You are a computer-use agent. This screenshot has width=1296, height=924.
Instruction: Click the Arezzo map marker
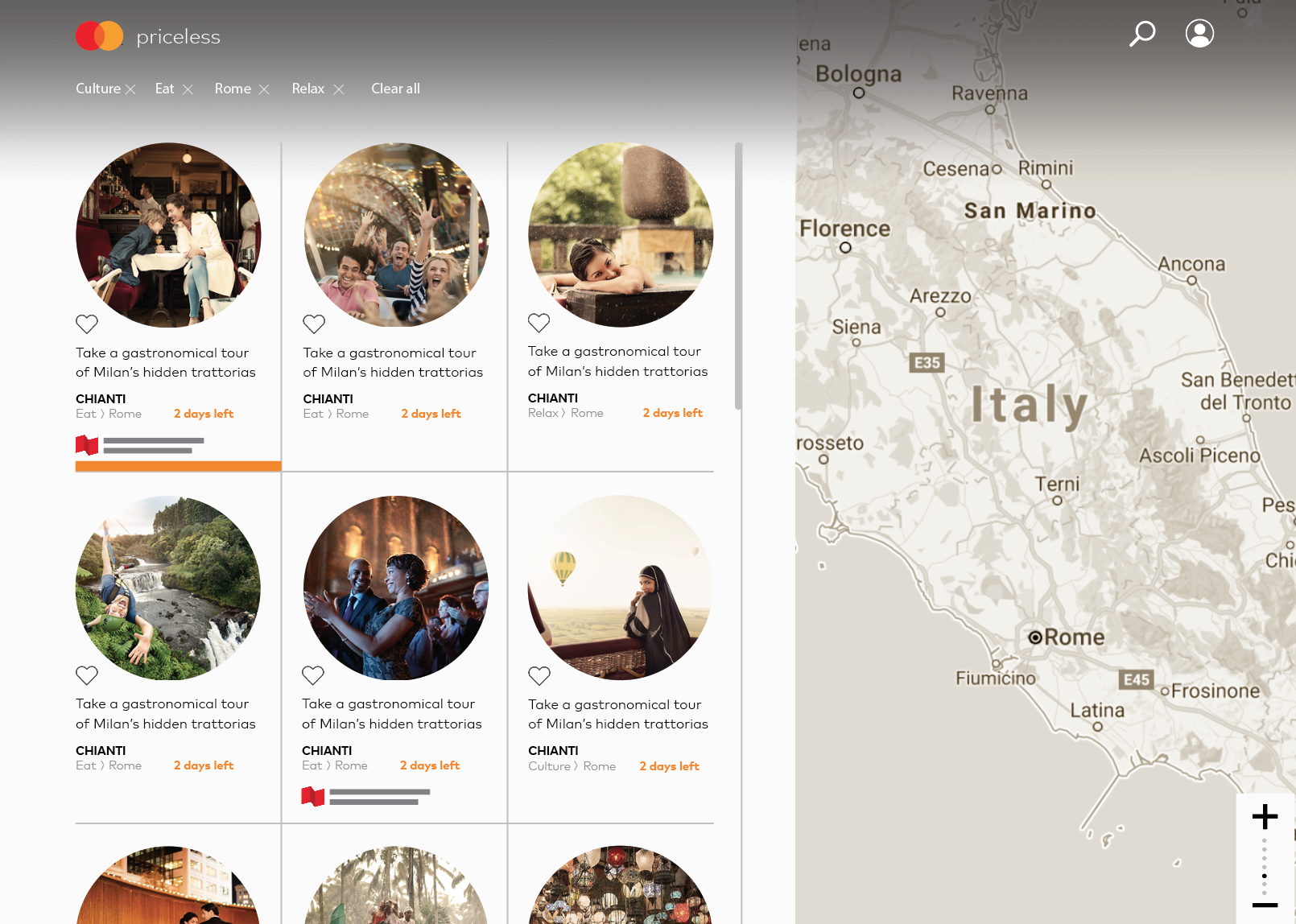(940, 312)
